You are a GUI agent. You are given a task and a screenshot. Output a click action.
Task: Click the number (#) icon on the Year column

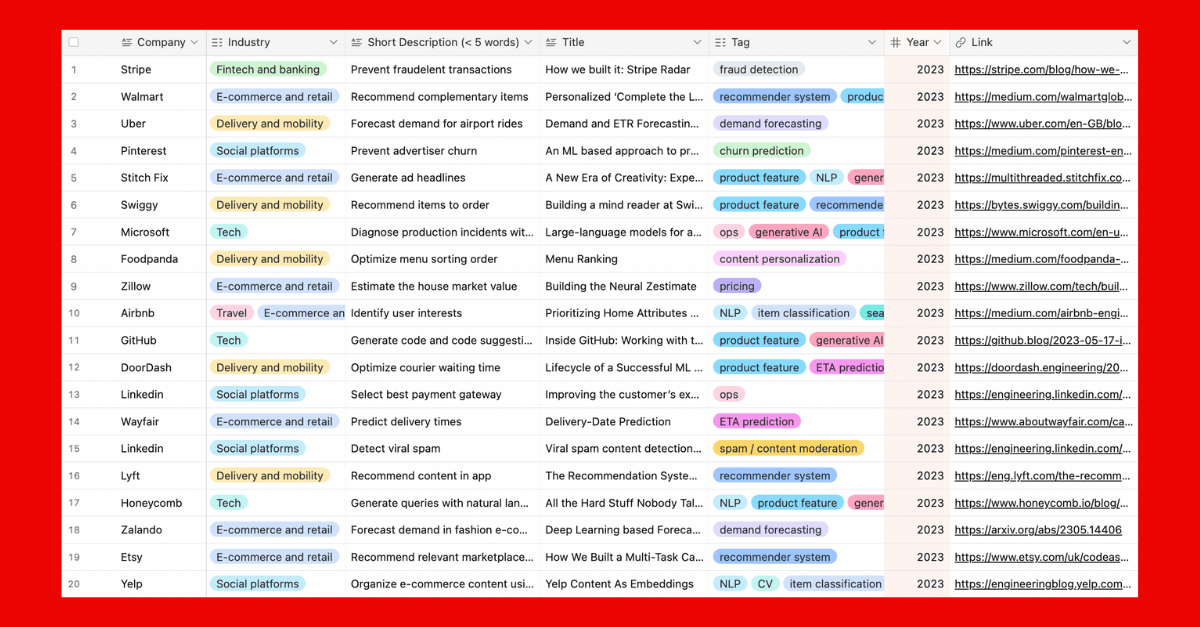[898, 42]
